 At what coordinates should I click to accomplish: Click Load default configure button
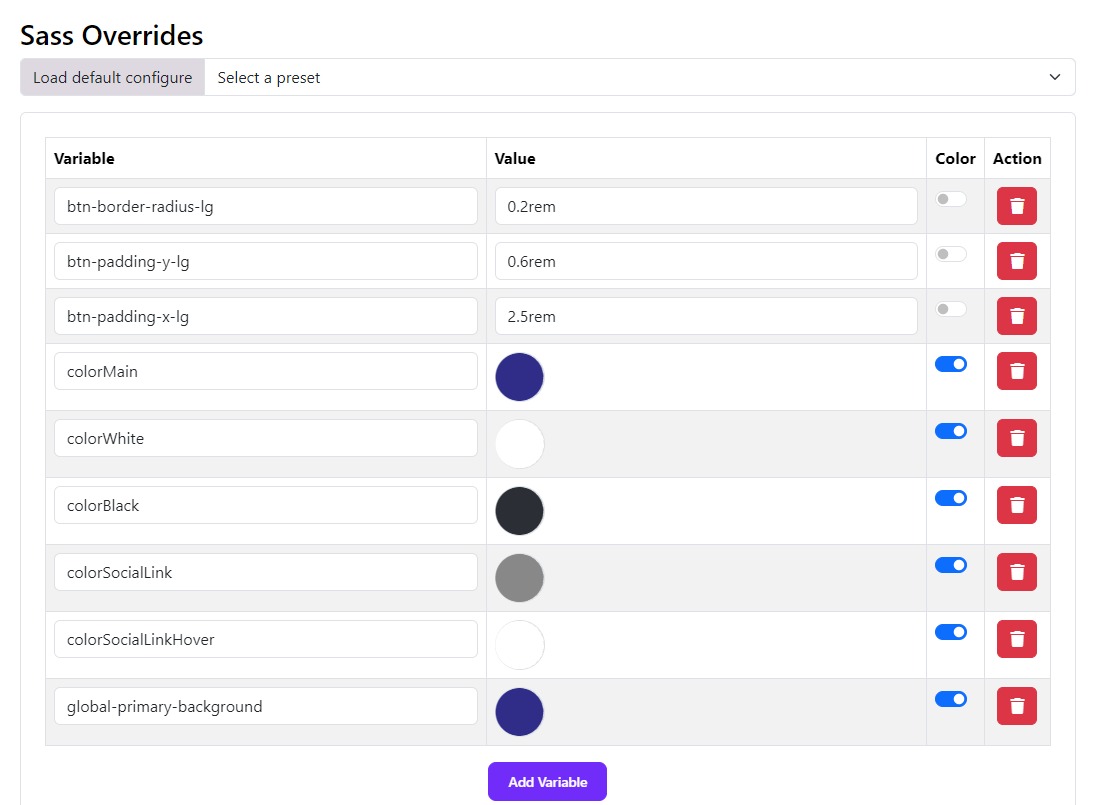112,77
